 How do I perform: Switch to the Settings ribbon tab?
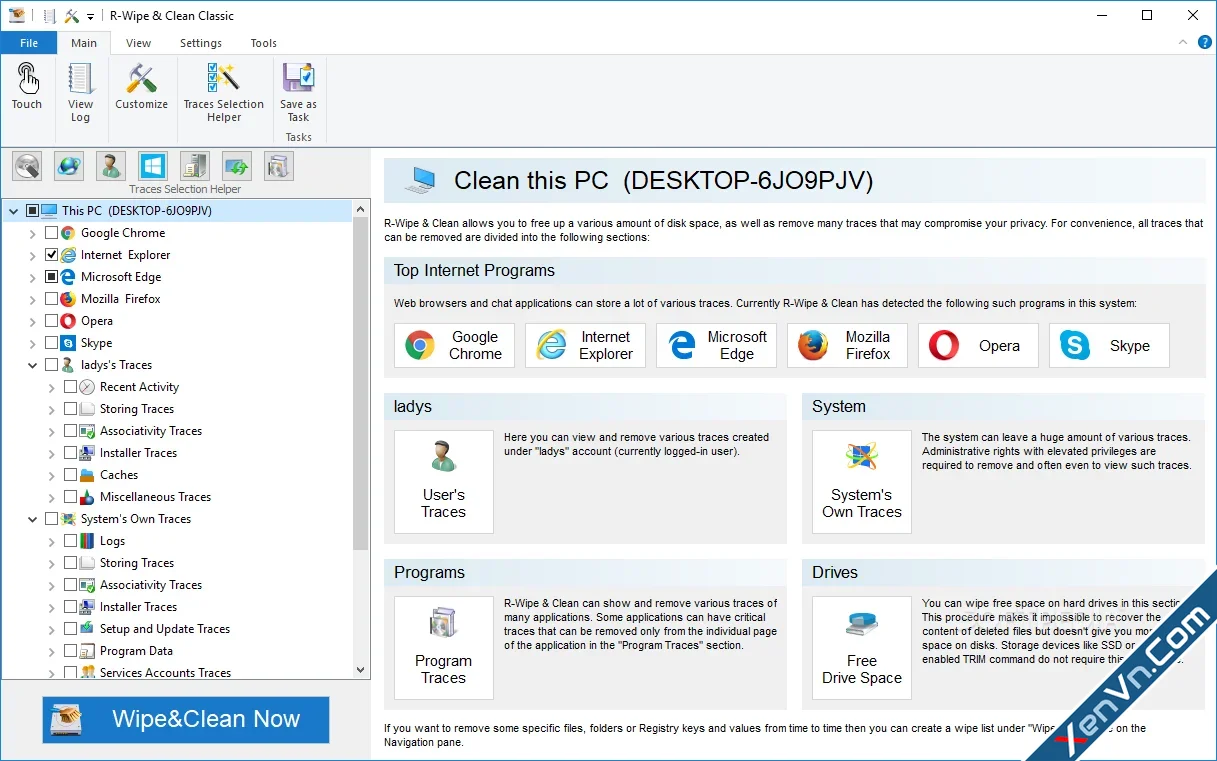(201, 43)
